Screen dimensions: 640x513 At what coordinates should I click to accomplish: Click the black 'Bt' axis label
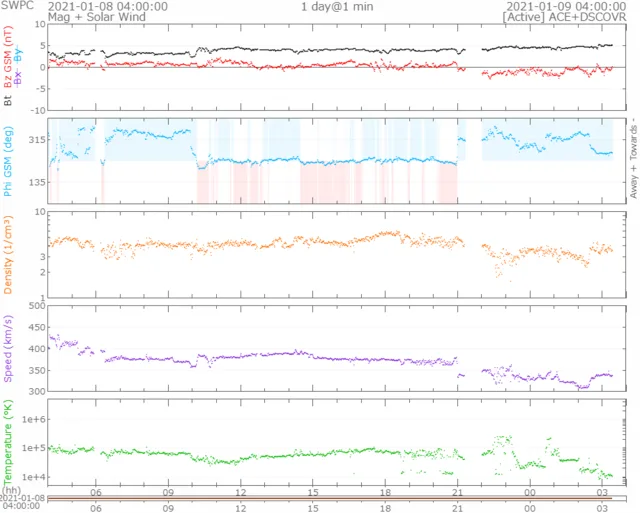click(x=8, y=100)
